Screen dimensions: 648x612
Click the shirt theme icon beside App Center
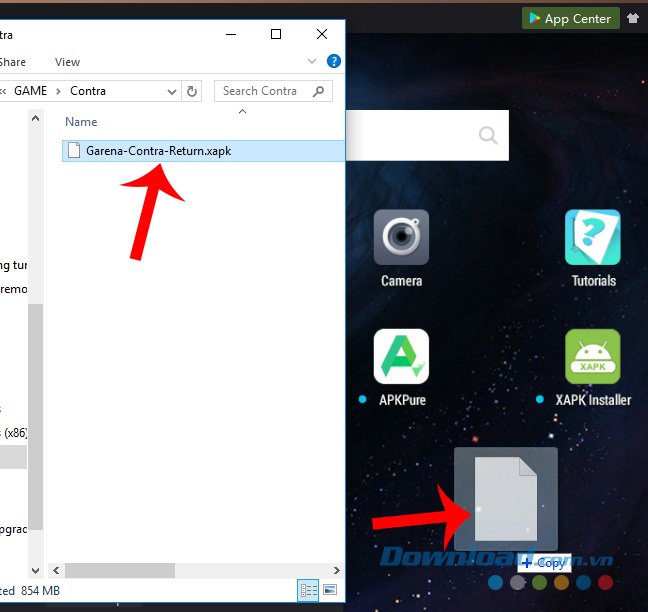point(633,18)
